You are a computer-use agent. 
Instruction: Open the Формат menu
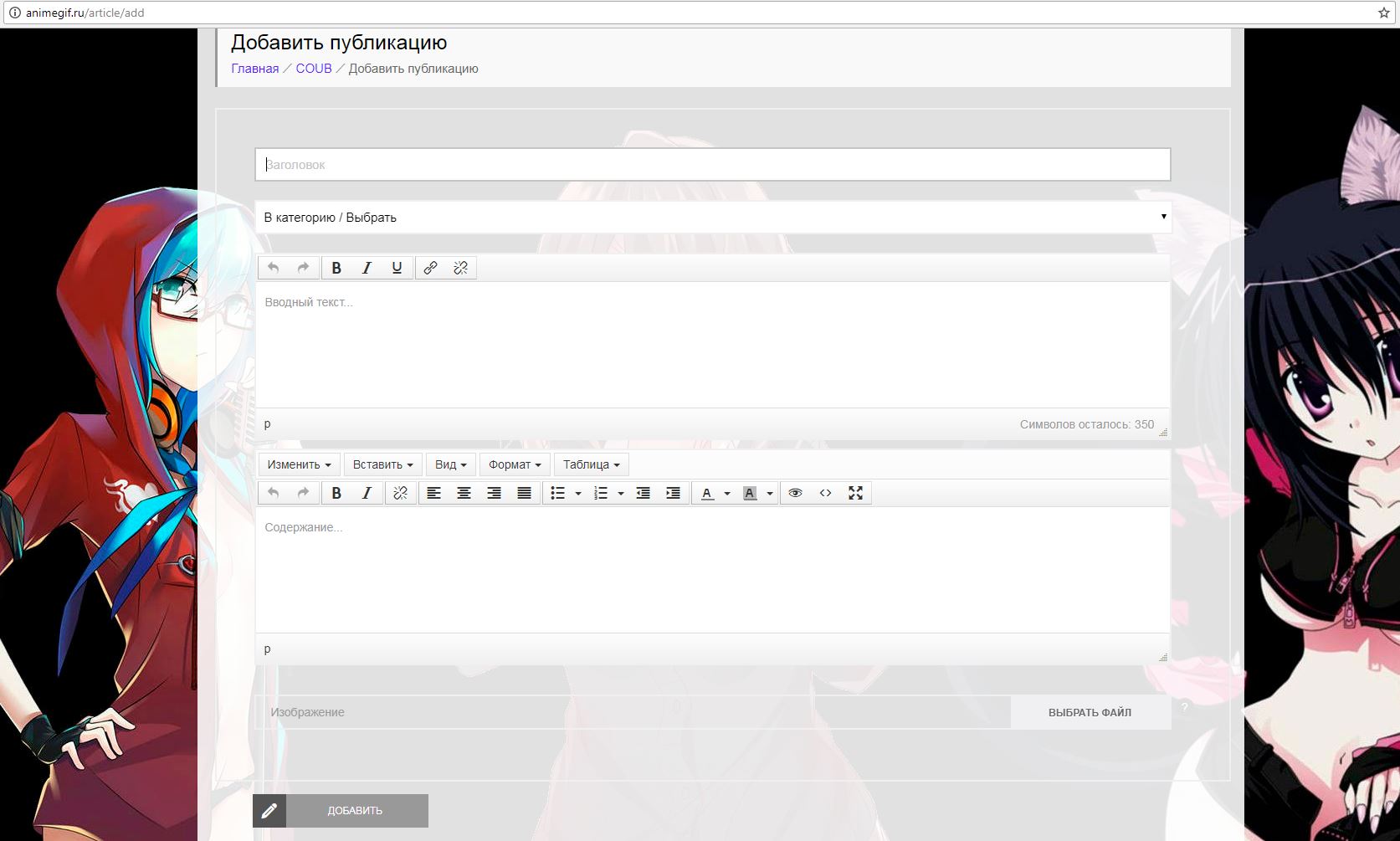click(x=515, y=464)
